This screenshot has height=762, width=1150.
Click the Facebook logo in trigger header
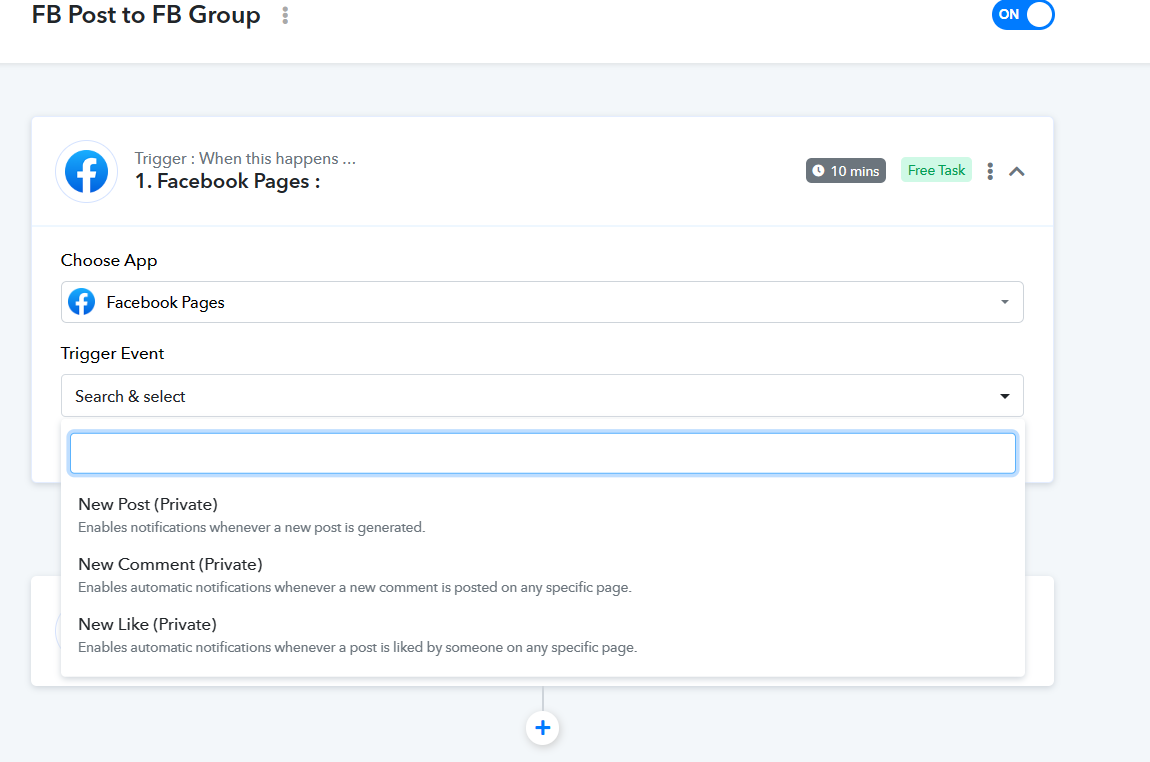87,172
